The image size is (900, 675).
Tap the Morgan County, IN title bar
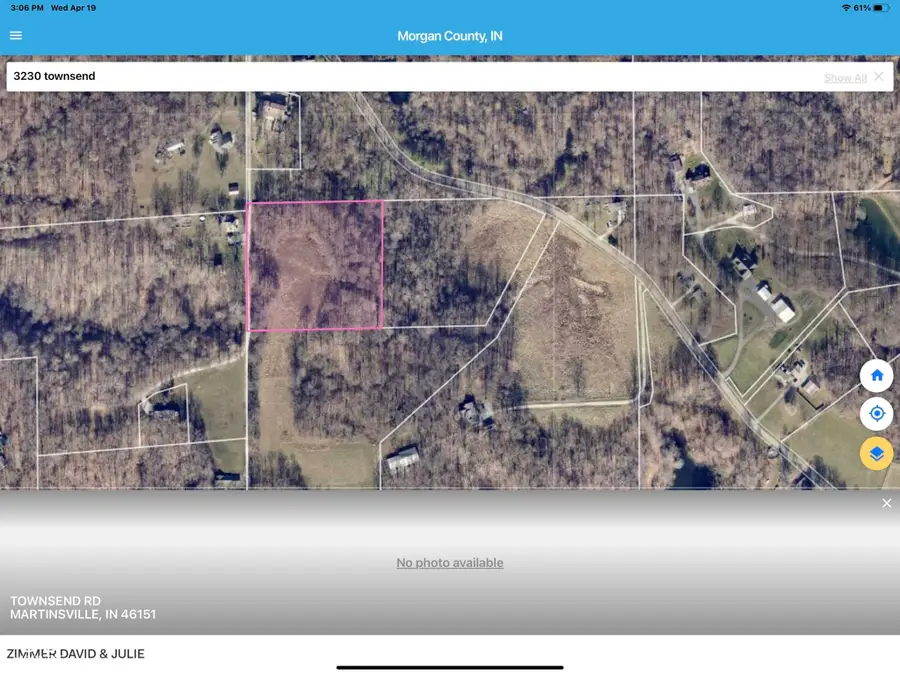pos(449,35)
